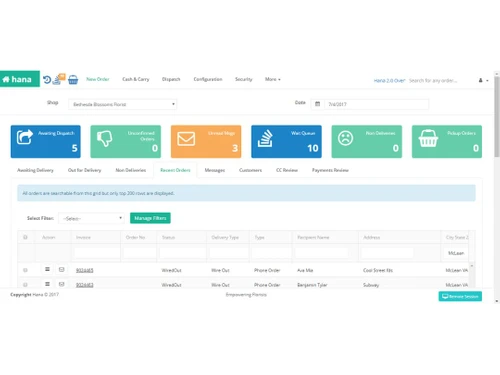Select the Recent Orders tab

point(175,170)
